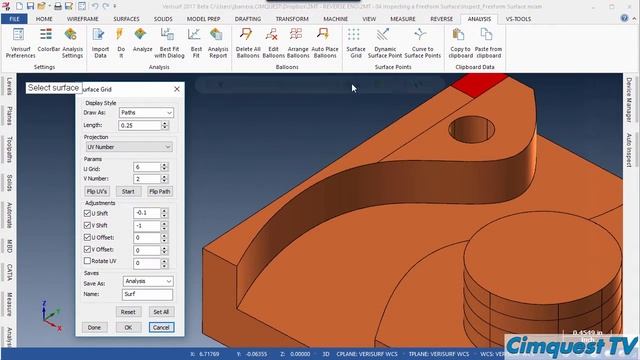640x360 pixels.
Task: Open Analysis Settings
Action: click(72, 43)
